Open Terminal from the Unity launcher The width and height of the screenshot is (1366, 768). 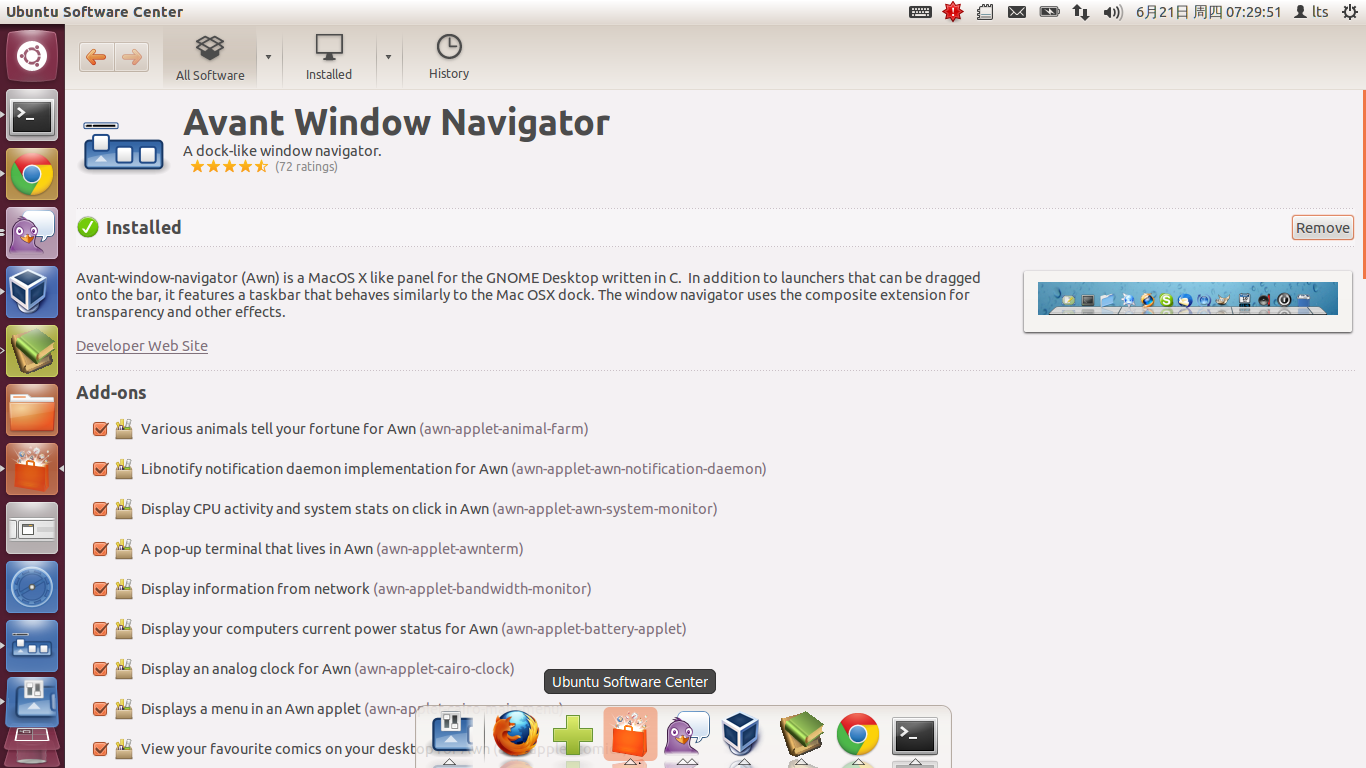32,116
